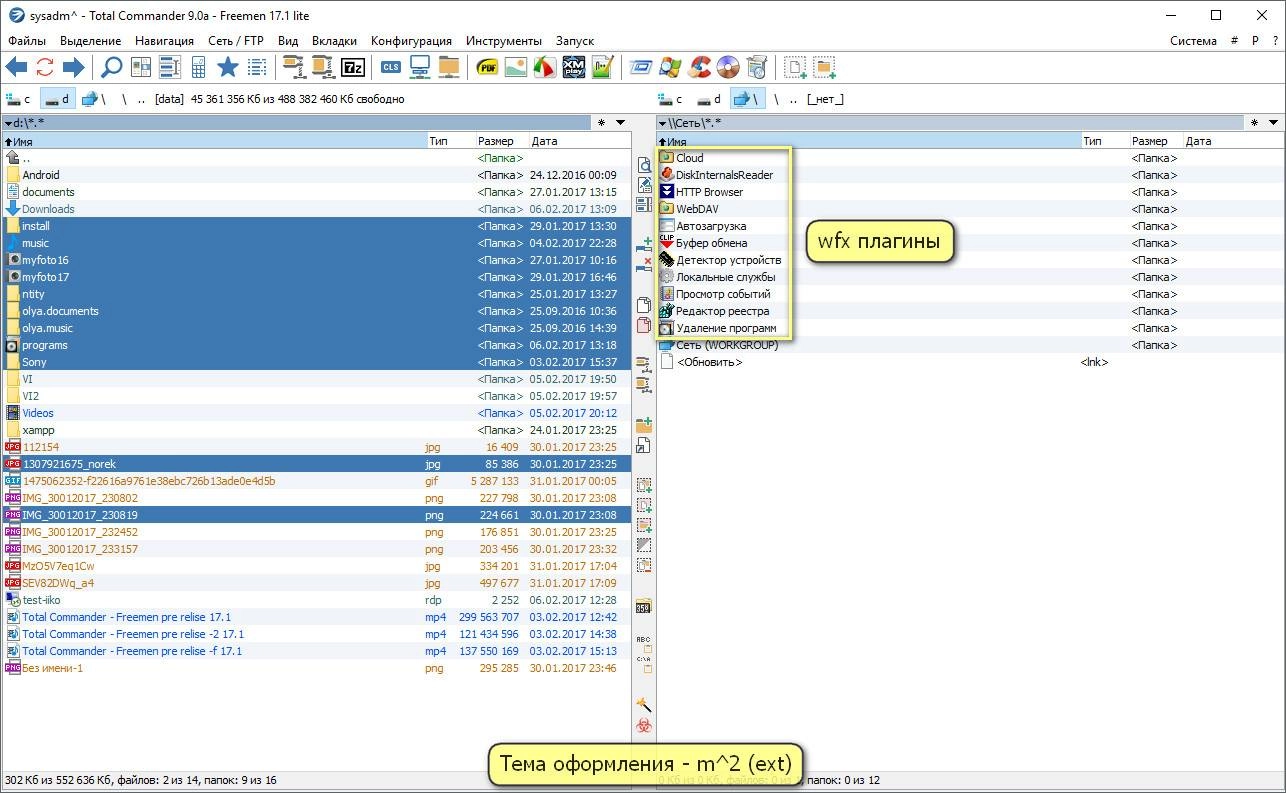Screen dimensions: 1286x793
Task: Select test-iiko rdp file
Action: click(x=316, y=600)
